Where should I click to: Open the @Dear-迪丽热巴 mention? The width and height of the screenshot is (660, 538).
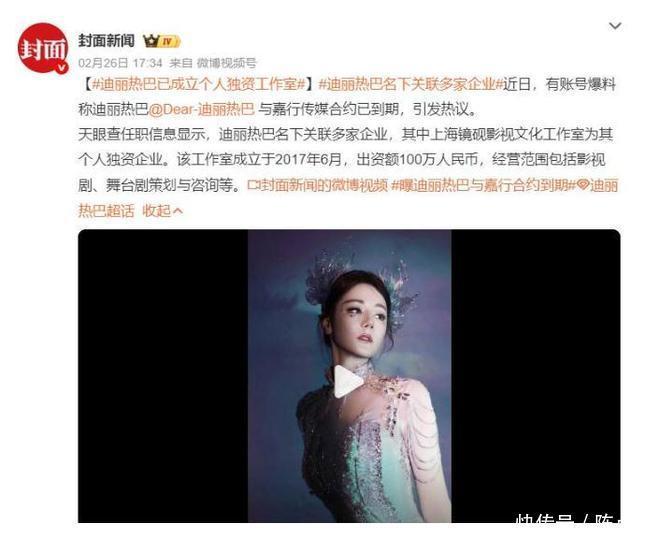pyautogui.click(x=202, y=109)
